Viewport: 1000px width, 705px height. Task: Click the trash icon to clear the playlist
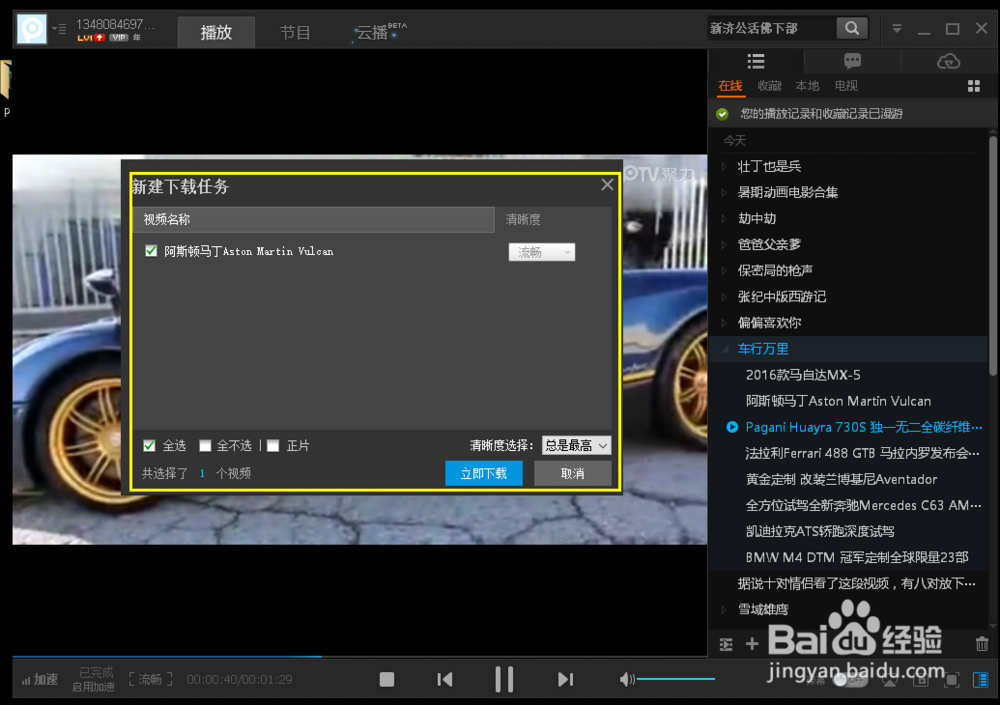tap(982, 644)
